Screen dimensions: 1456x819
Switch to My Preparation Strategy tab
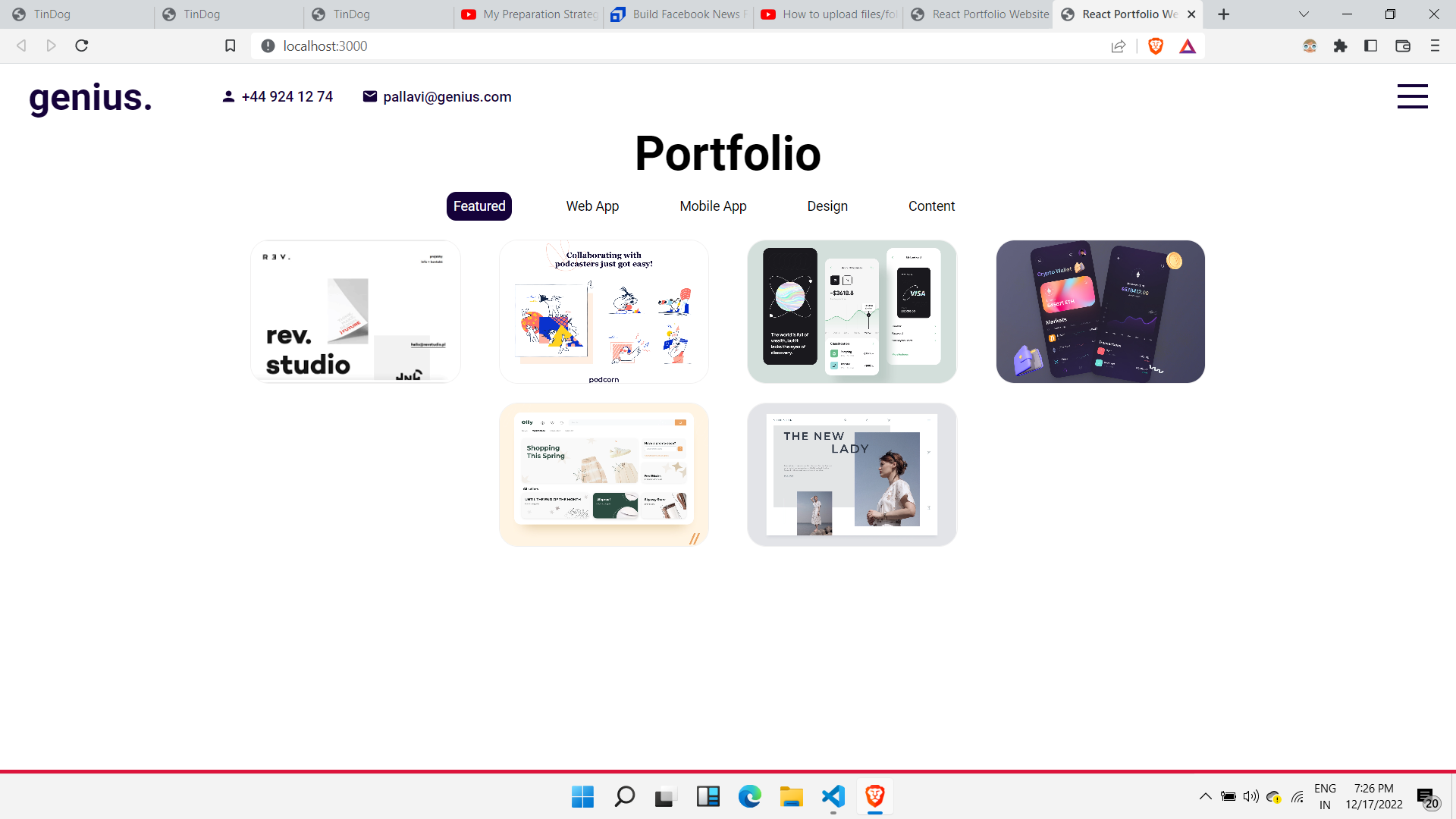click(529, 14)
